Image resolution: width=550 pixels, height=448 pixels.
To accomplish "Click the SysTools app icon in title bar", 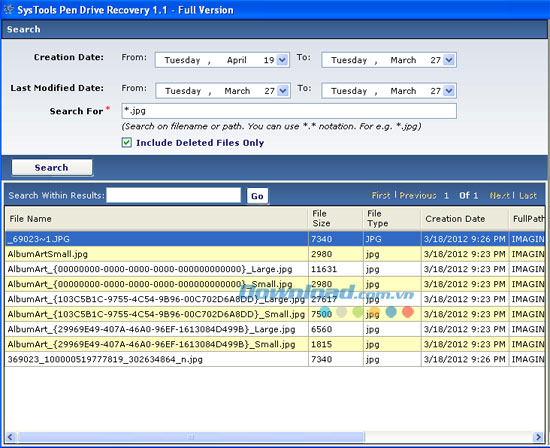I will tap(8, 9).
